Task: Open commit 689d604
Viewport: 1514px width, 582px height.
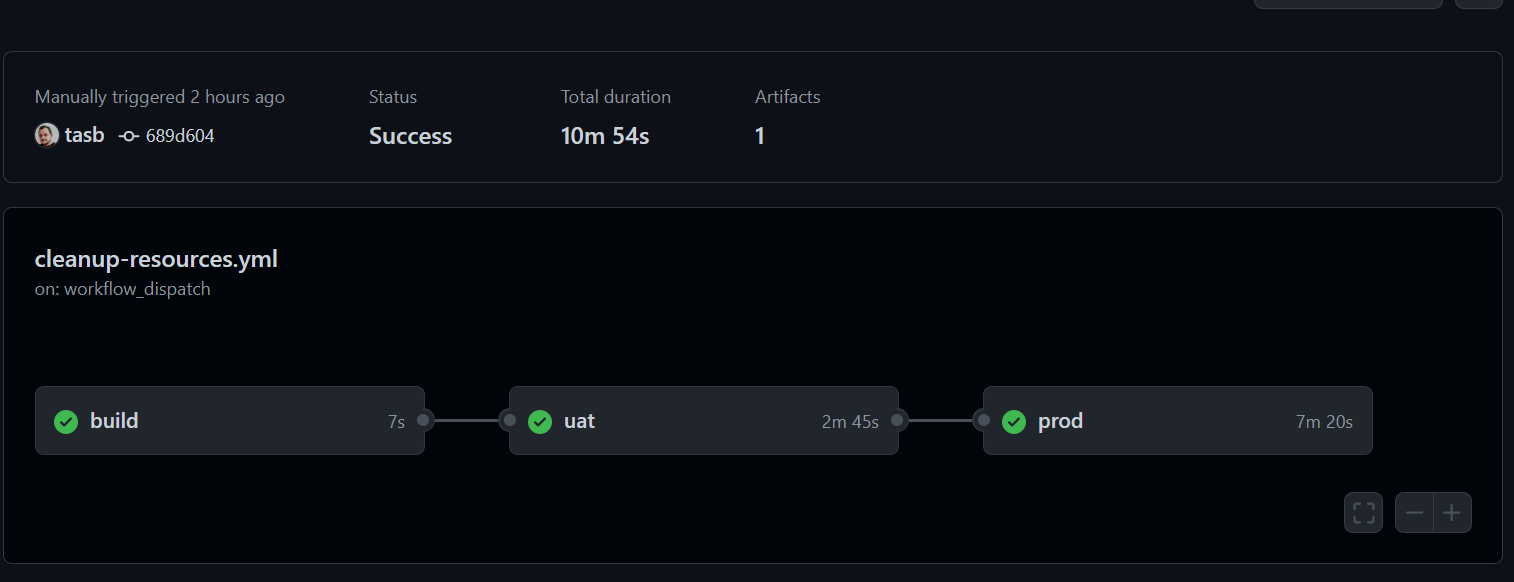Action: click(178, 134)
